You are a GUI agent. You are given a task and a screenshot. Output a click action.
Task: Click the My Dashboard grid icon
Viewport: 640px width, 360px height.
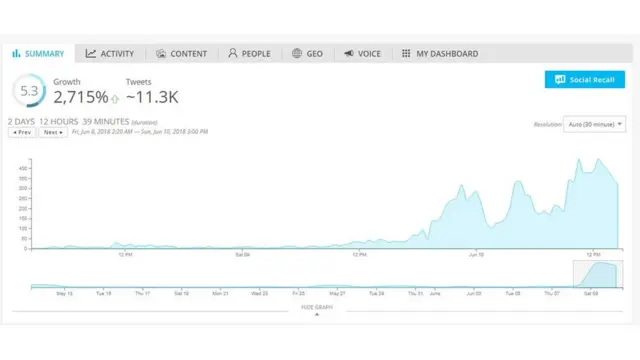406,53
